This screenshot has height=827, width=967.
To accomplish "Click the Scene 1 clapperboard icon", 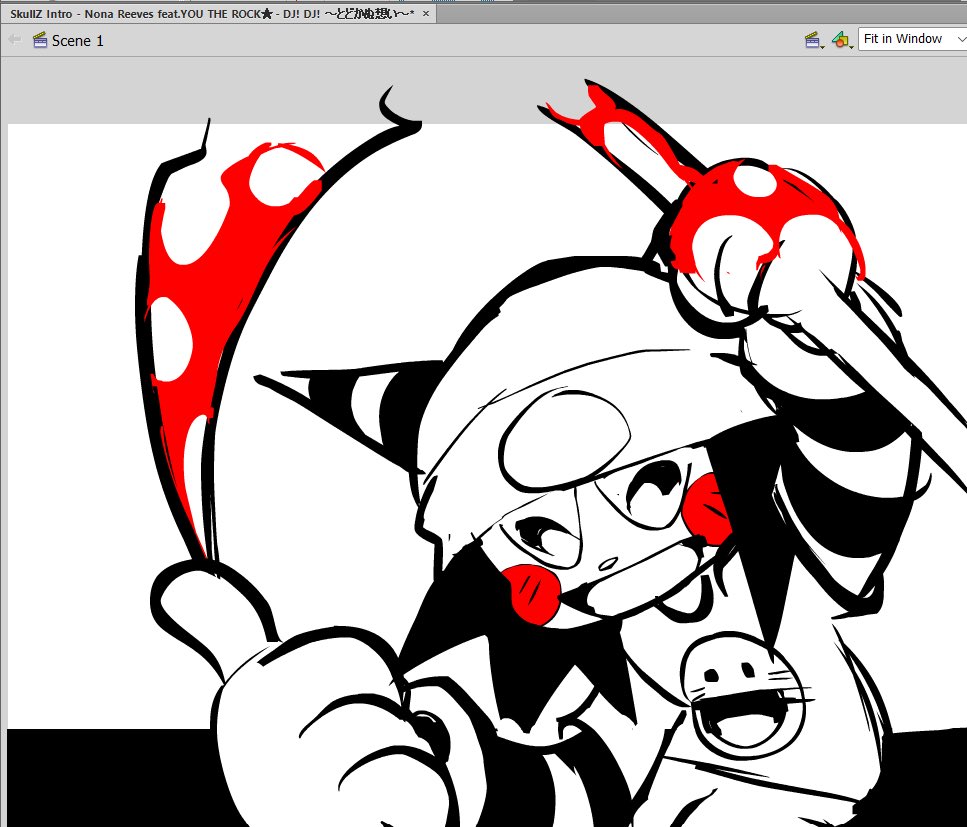I will 40,40.
